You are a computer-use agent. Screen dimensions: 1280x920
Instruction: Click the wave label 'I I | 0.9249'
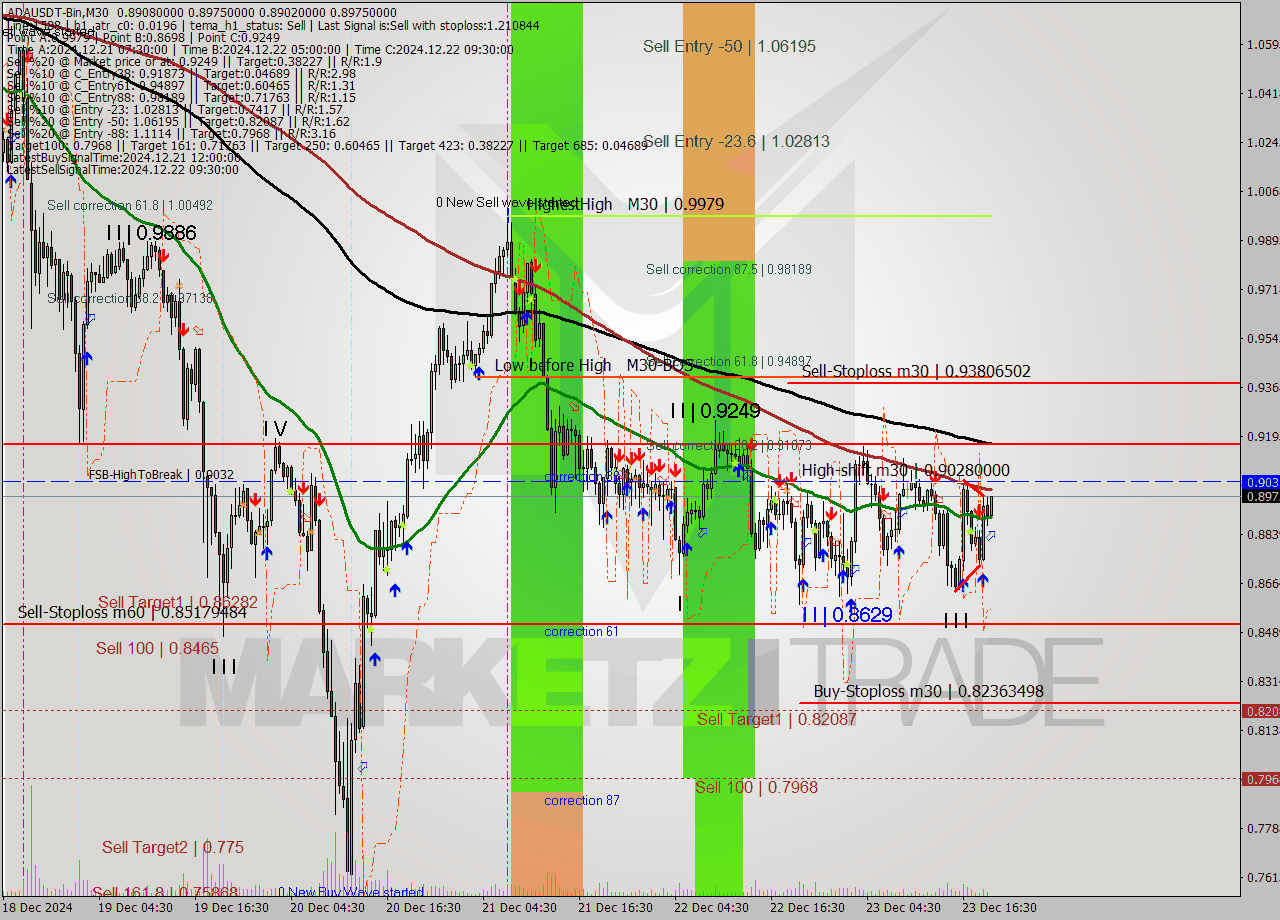pos(715,411)
